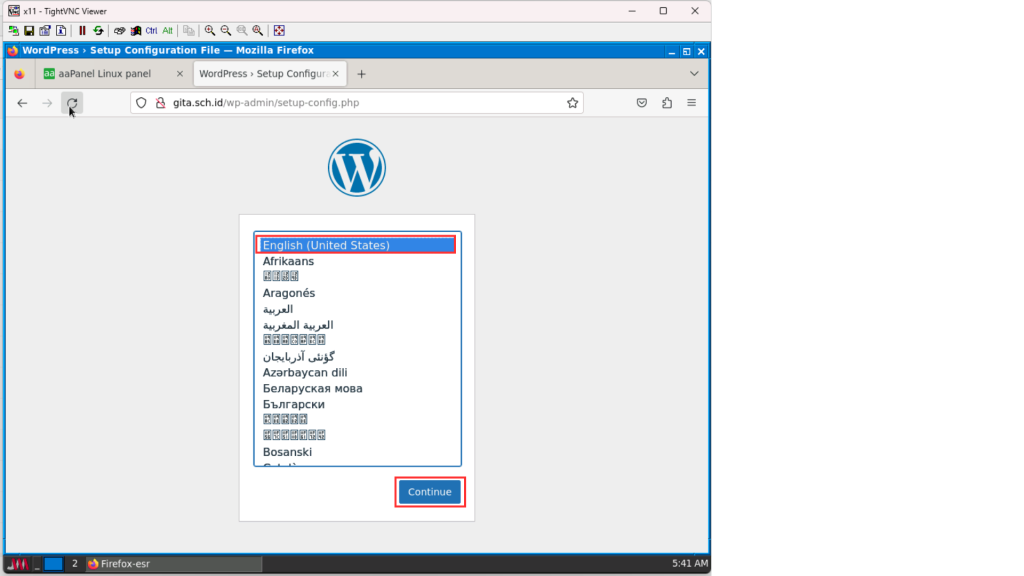Bookmark this page with the star icon
1024x576 pixels.
tap(573, 103)
